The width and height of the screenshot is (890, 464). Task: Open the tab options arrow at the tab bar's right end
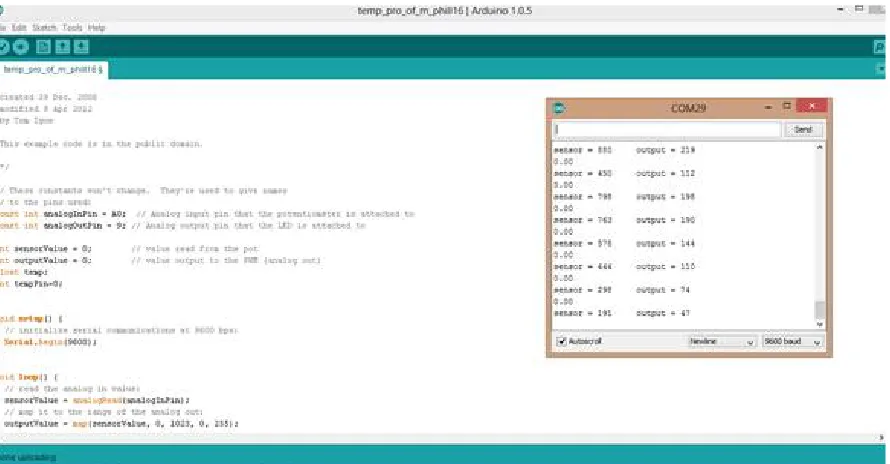880,69
